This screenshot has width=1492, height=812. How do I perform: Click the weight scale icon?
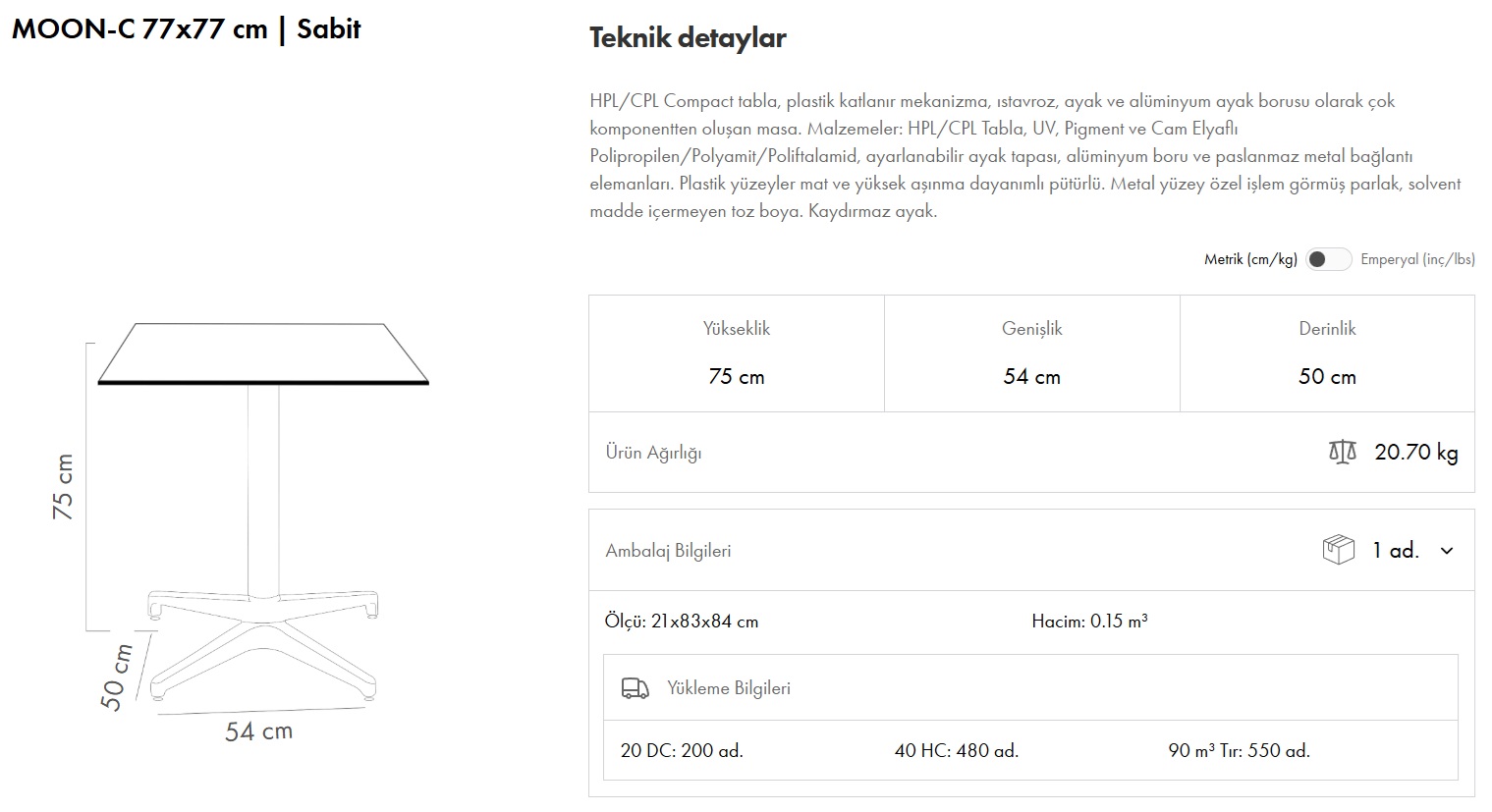click(x=1342, y=452)
